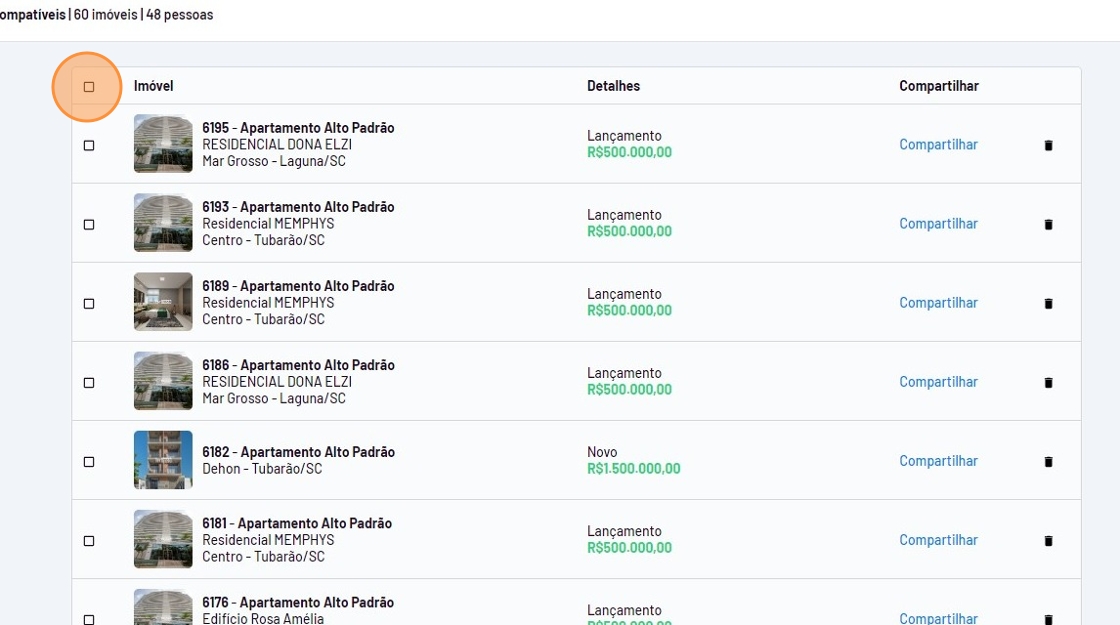Click the Imóvel column header

(x=154, y=86)
